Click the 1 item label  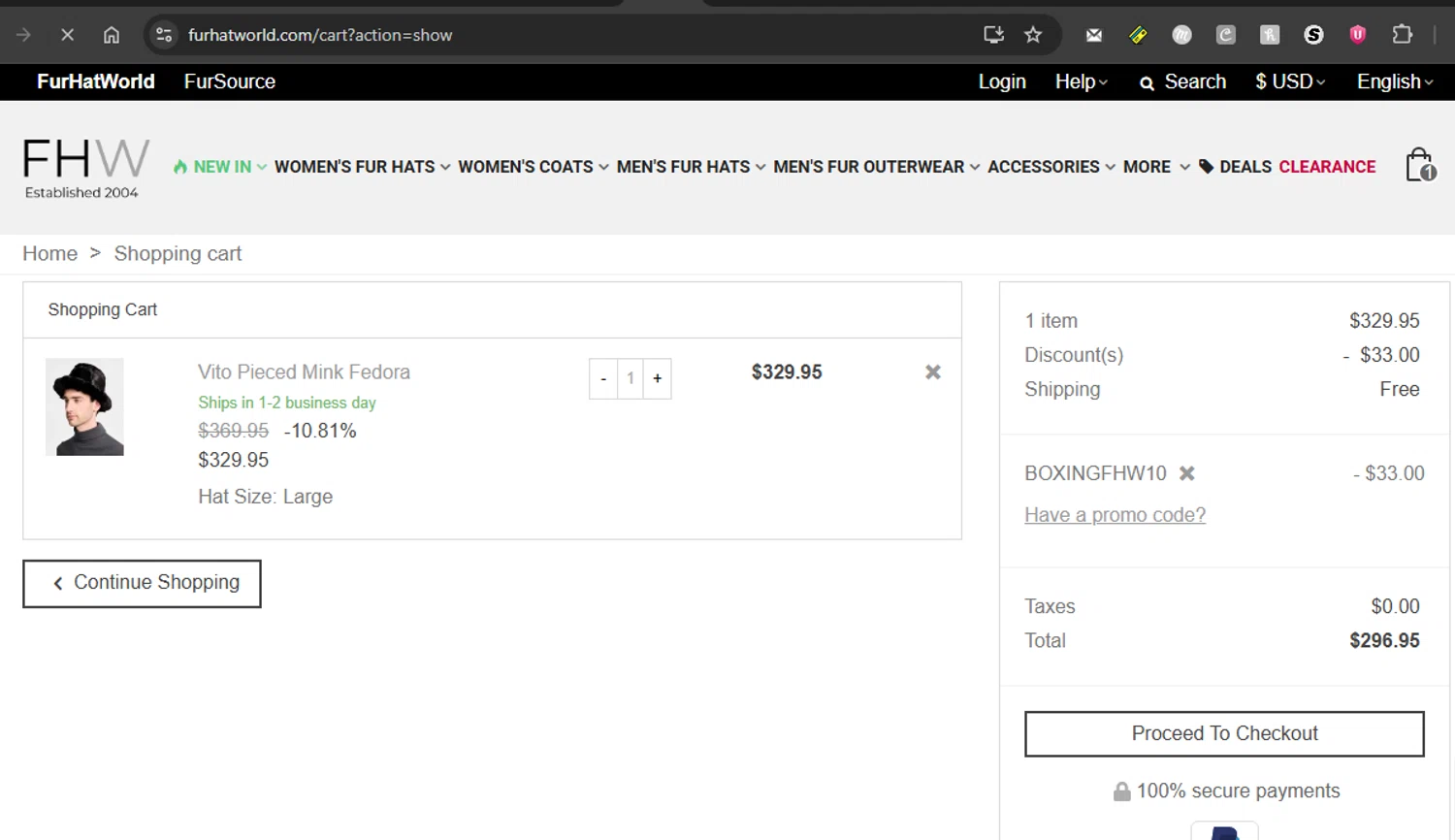pos(1051,321)
